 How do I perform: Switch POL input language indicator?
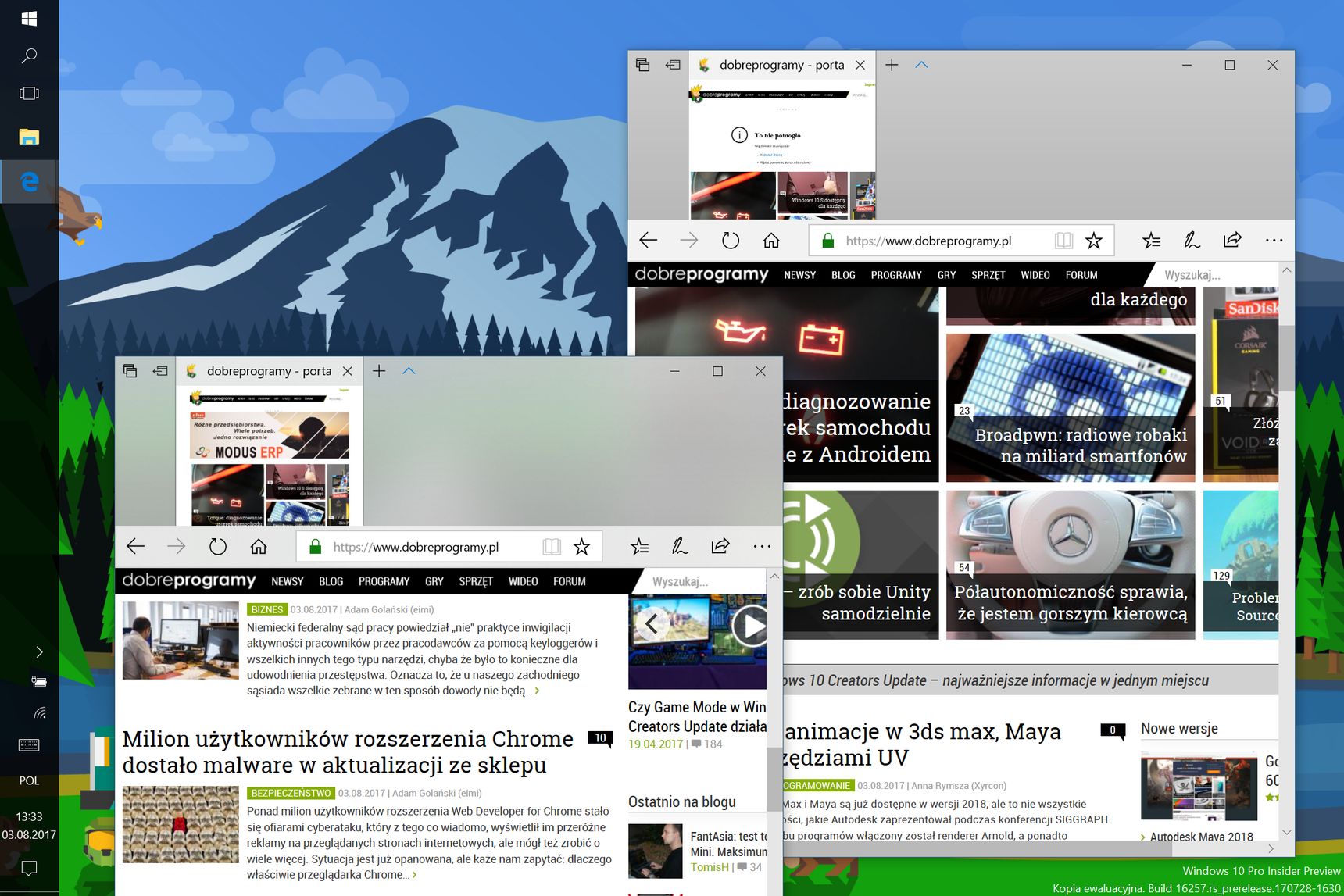pyautogui.click(x=29, y=780)
